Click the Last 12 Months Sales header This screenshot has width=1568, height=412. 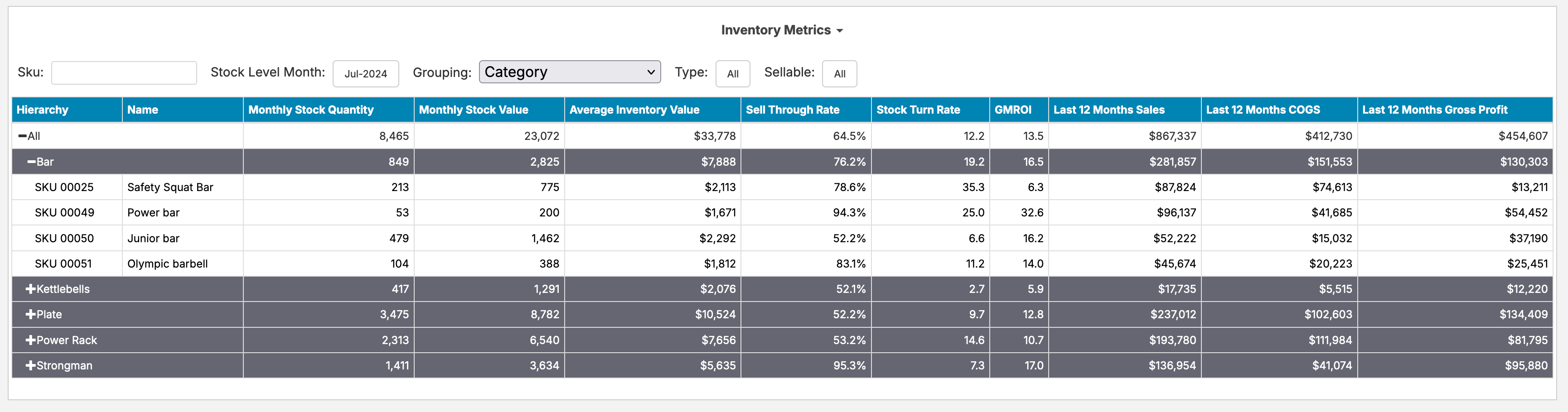1108,110
